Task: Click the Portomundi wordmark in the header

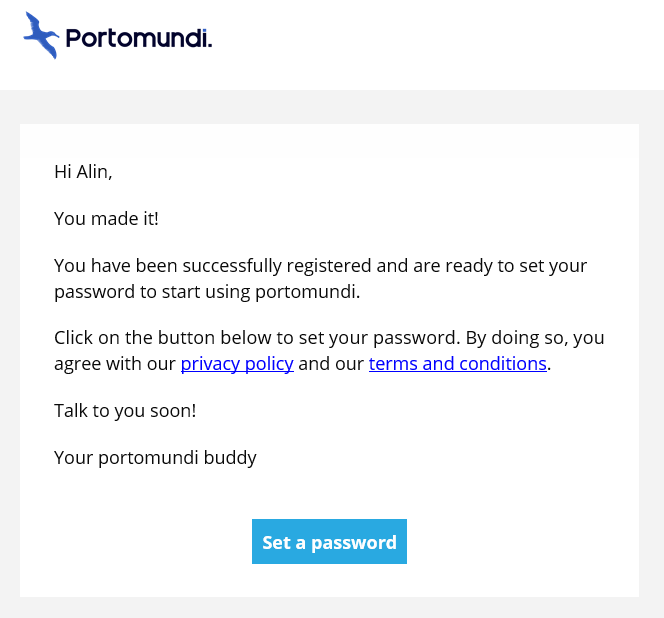Action: 139,38
